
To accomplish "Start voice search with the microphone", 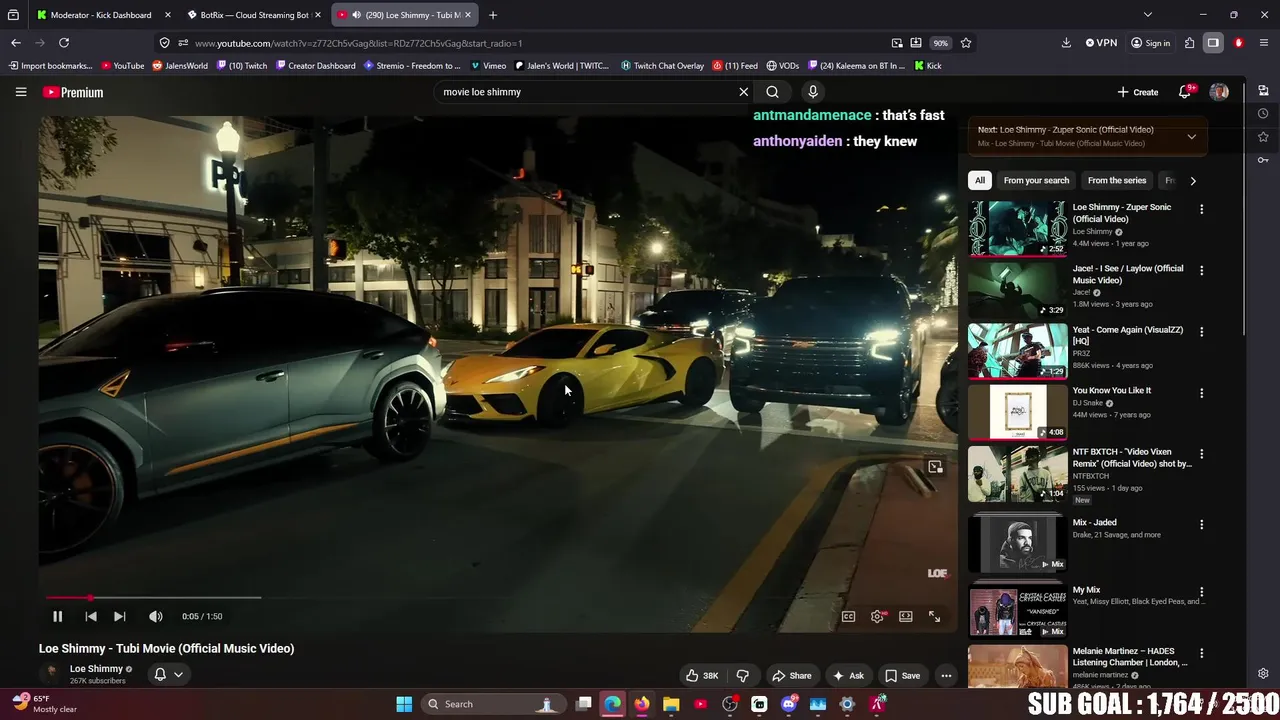I will (813, 92).
